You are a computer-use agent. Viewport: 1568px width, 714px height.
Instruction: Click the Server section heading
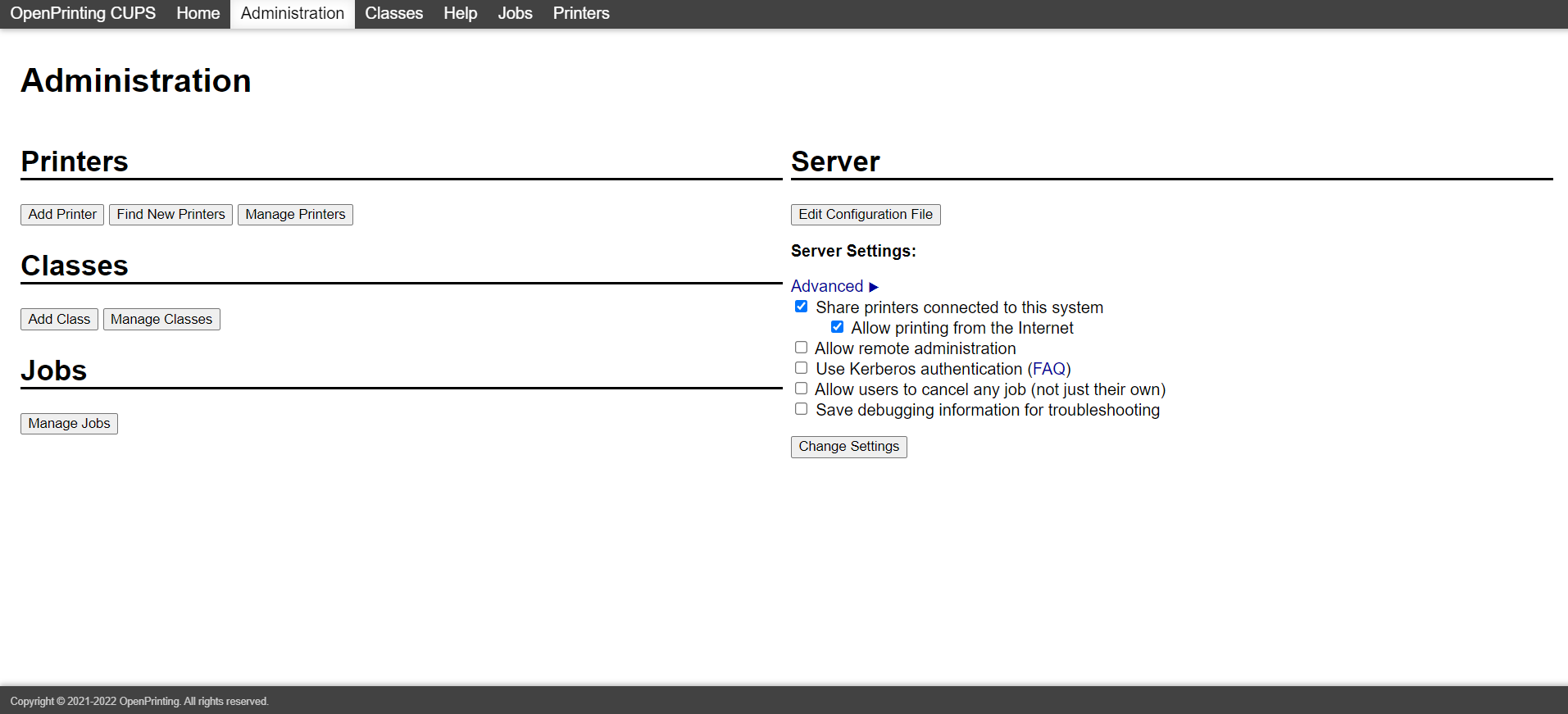click(835, 161)
